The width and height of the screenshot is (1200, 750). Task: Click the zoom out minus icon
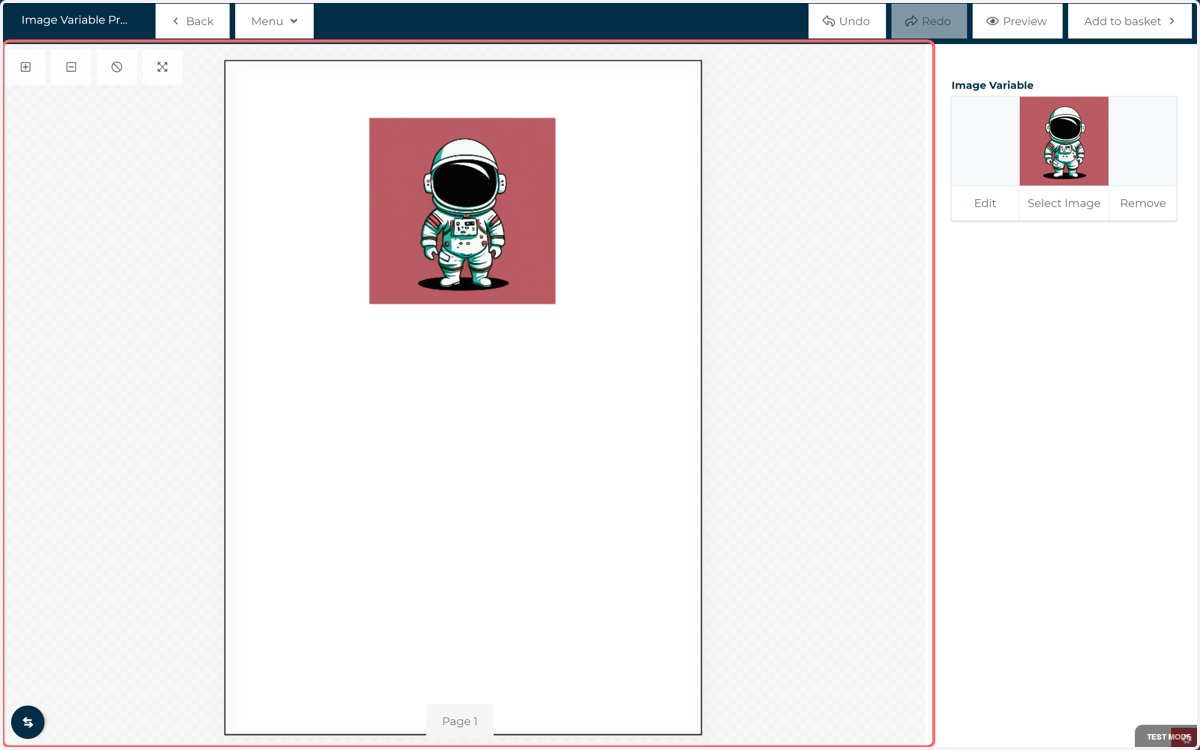point(71,67)
